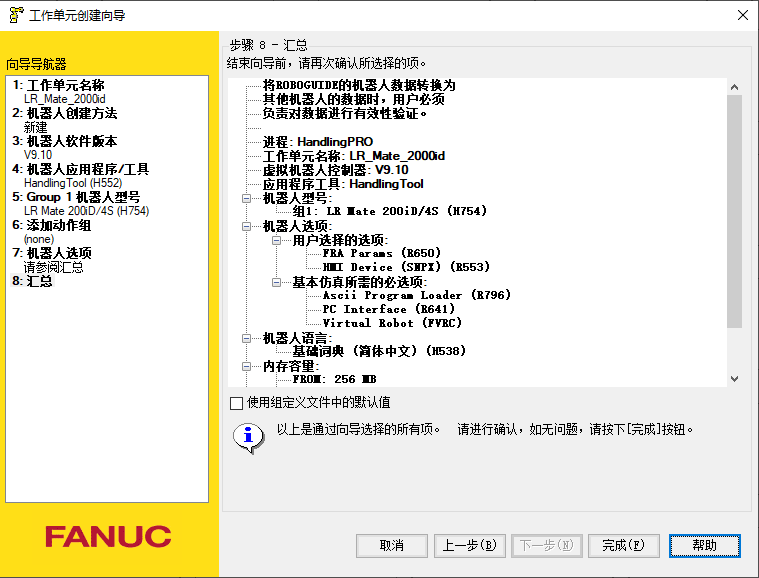Go to step 7: 机器人选项
This screenshot has width=759, height=578.
[52, 254]
